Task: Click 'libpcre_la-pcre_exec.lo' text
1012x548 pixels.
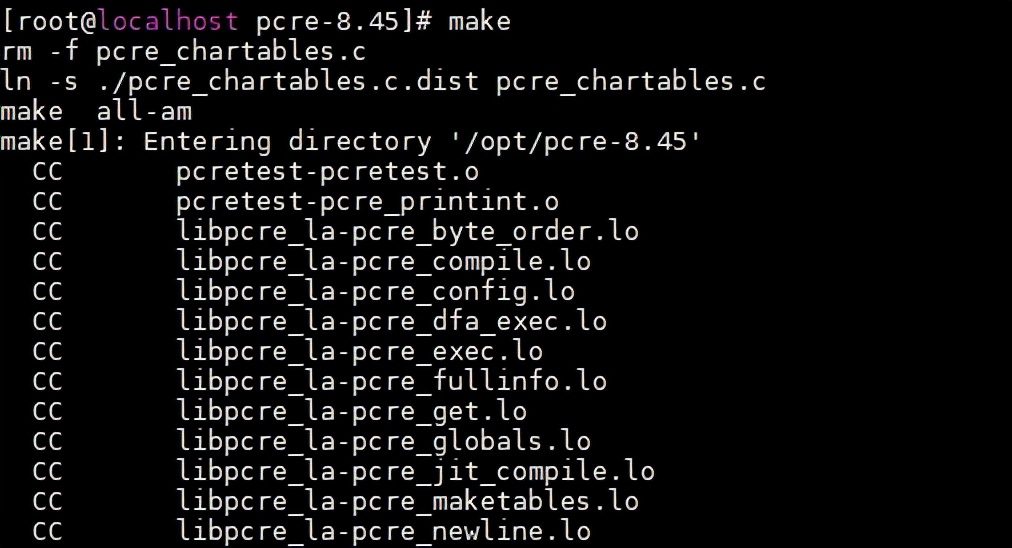Action: coord(359,352)
